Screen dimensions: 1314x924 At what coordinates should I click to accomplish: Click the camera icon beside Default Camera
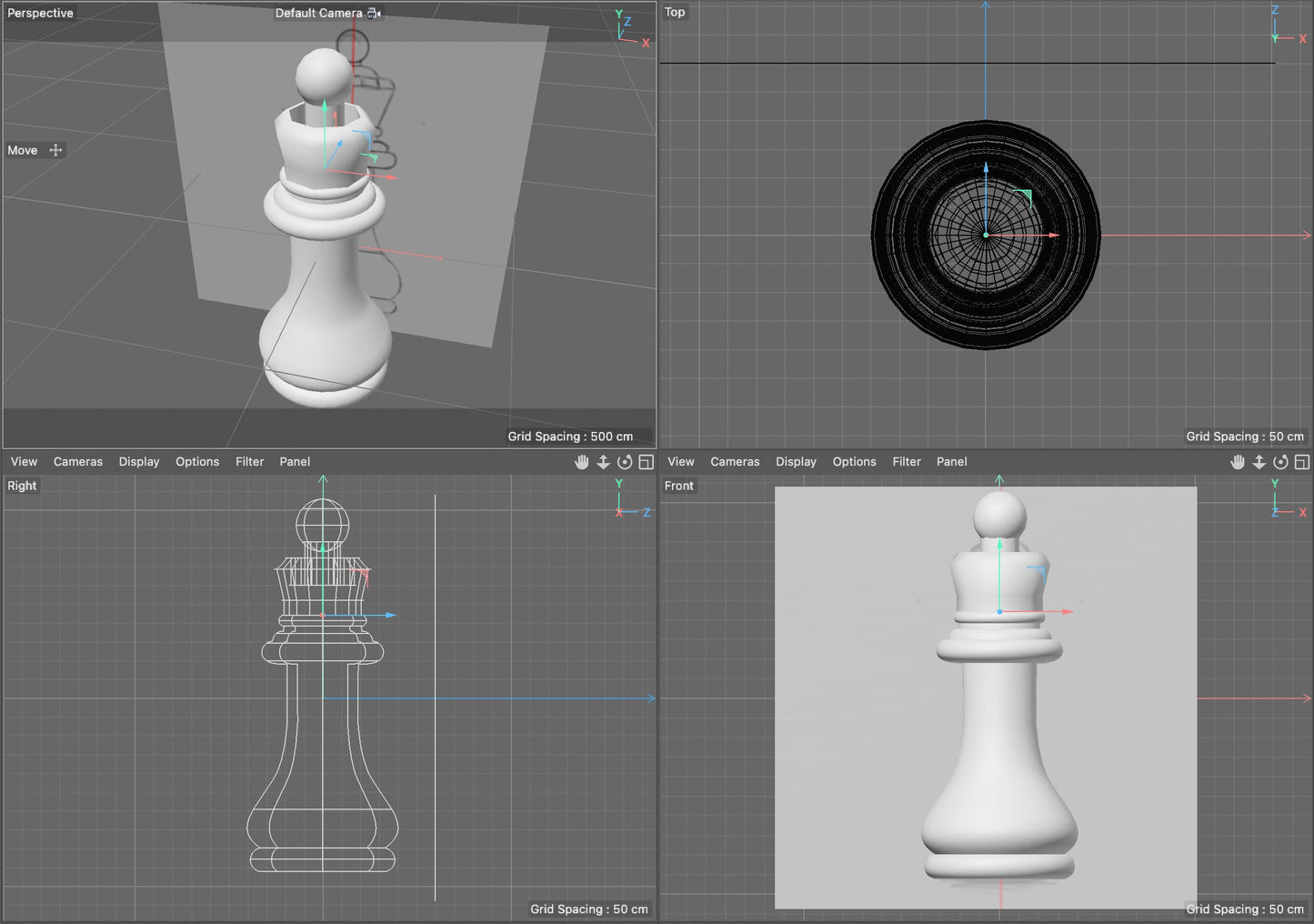(x=374, y=13)
